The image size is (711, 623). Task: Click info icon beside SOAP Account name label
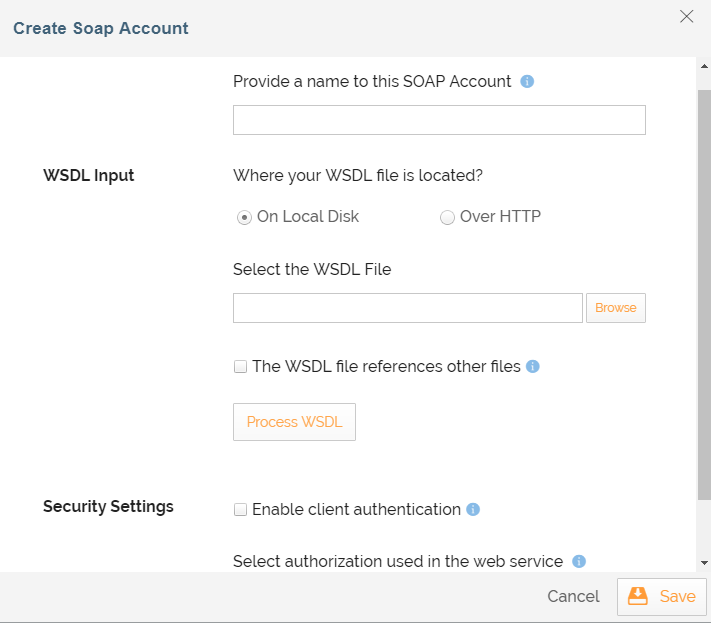pyautogui.click(x=527, y=81)
